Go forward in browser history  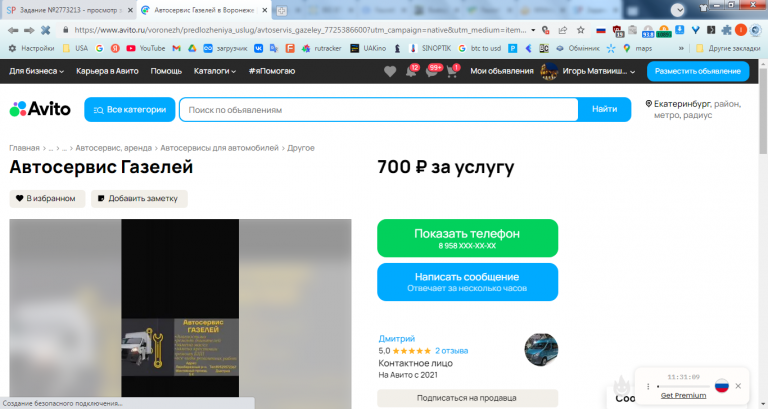[x=29, y=30]
